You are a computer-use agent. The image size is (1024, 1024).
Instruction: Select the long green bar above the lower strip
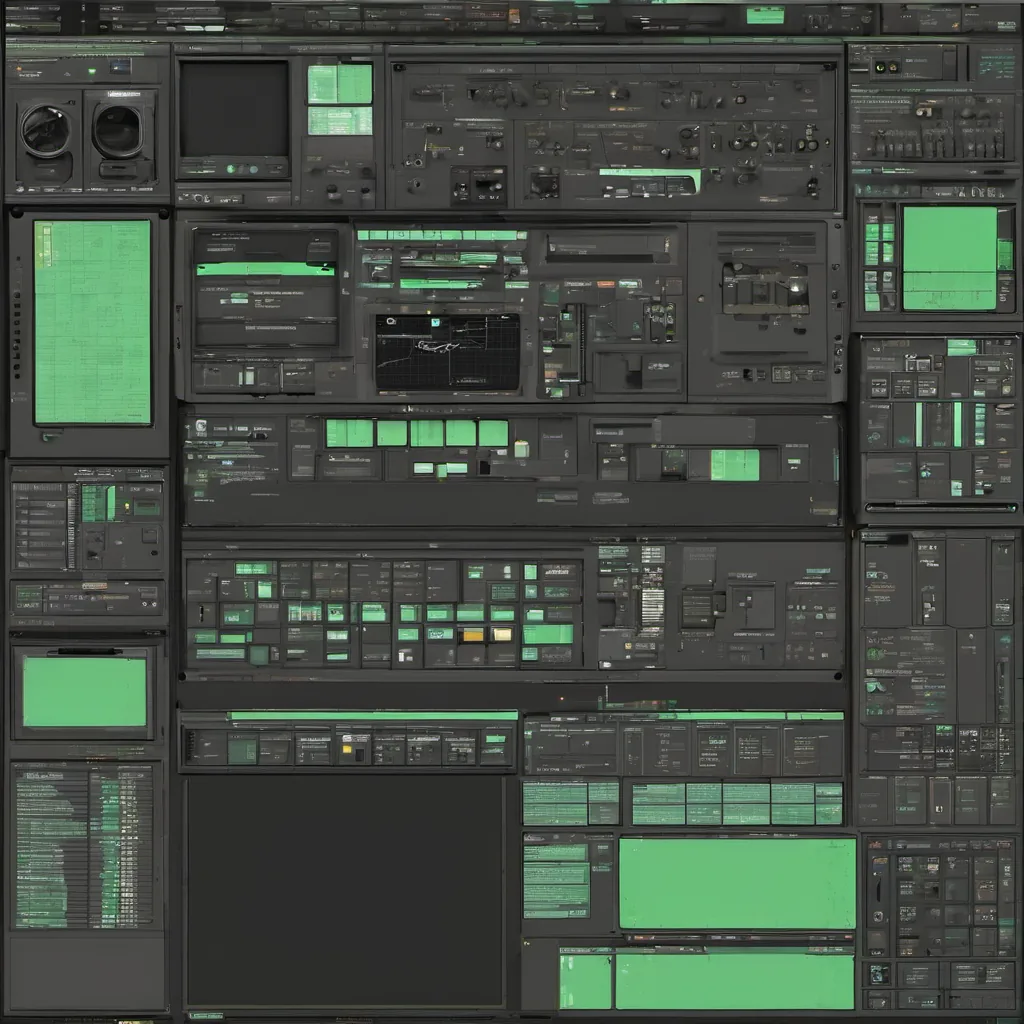click(x=373, y=715)
